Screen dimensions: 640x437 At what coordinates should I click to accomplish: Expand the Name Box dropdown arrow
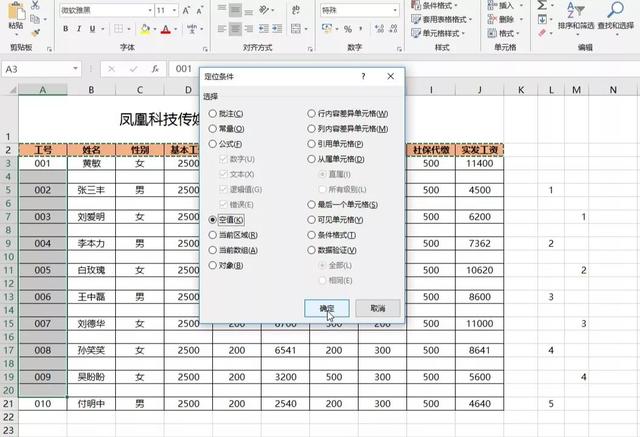(76, 69)
